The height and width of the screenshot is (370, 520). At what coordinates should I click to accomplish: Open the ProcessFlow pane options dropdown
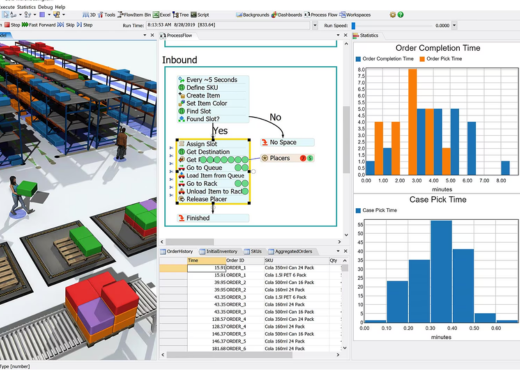tap(338, 35)
